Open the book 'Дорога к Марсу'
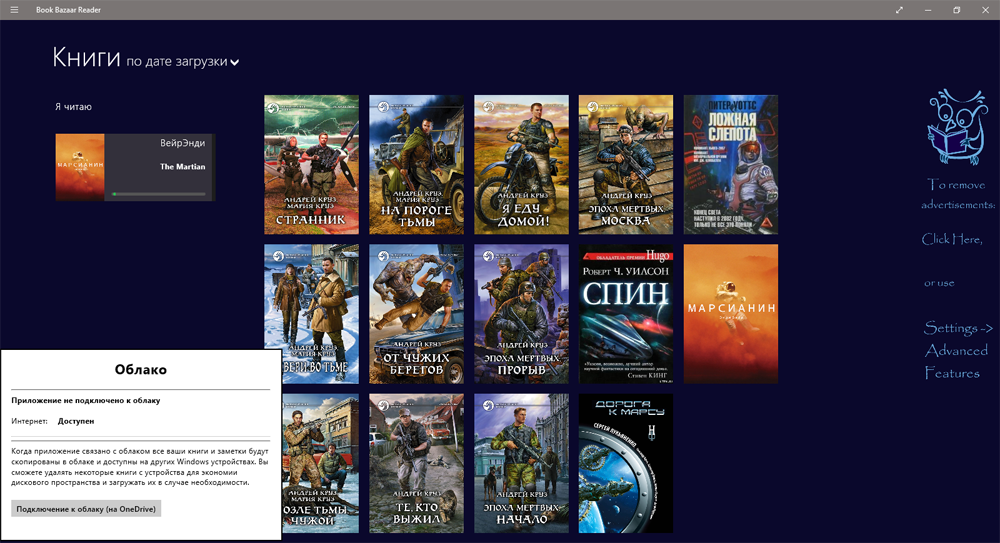The width and height of the screenshot is (1000, 543). [x=626, y=463]
